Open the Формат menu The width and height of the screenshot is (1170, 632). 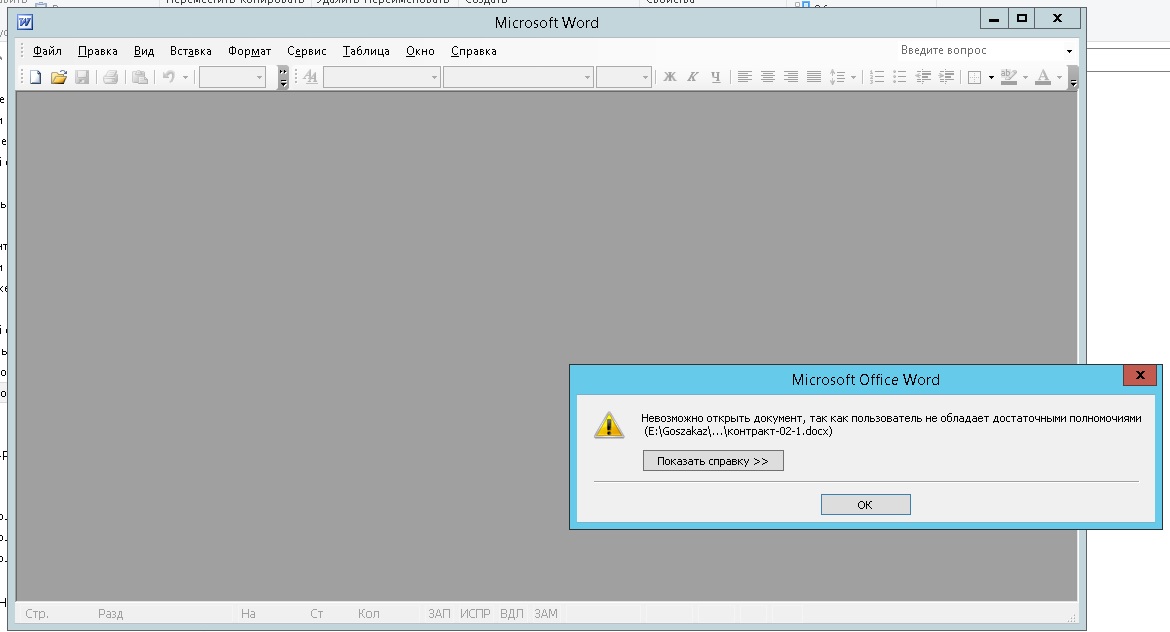click(249, 51)
